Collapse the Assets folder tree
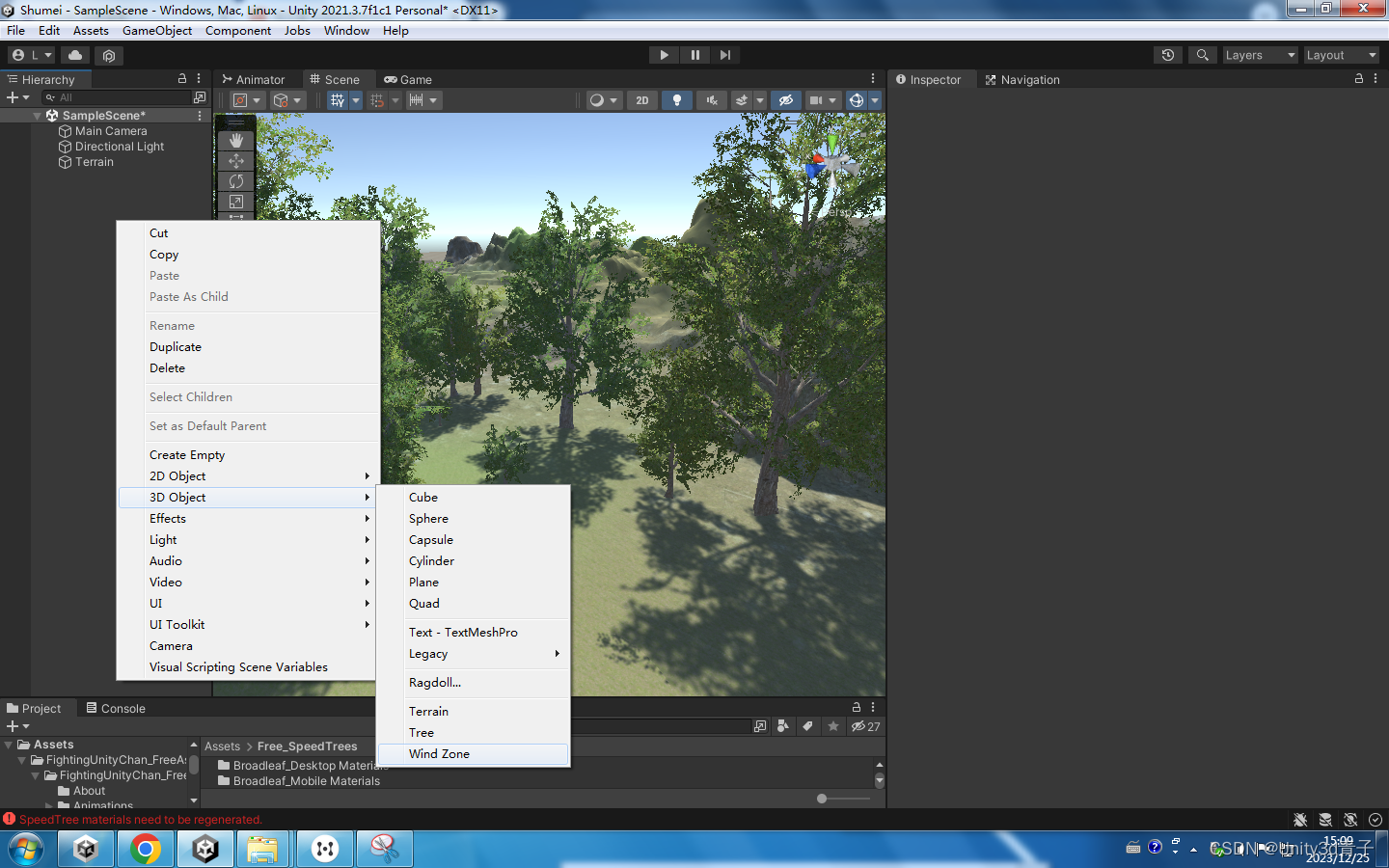Screen dimensions: 1389x868 pyautogui.click(x=9, y=745)
